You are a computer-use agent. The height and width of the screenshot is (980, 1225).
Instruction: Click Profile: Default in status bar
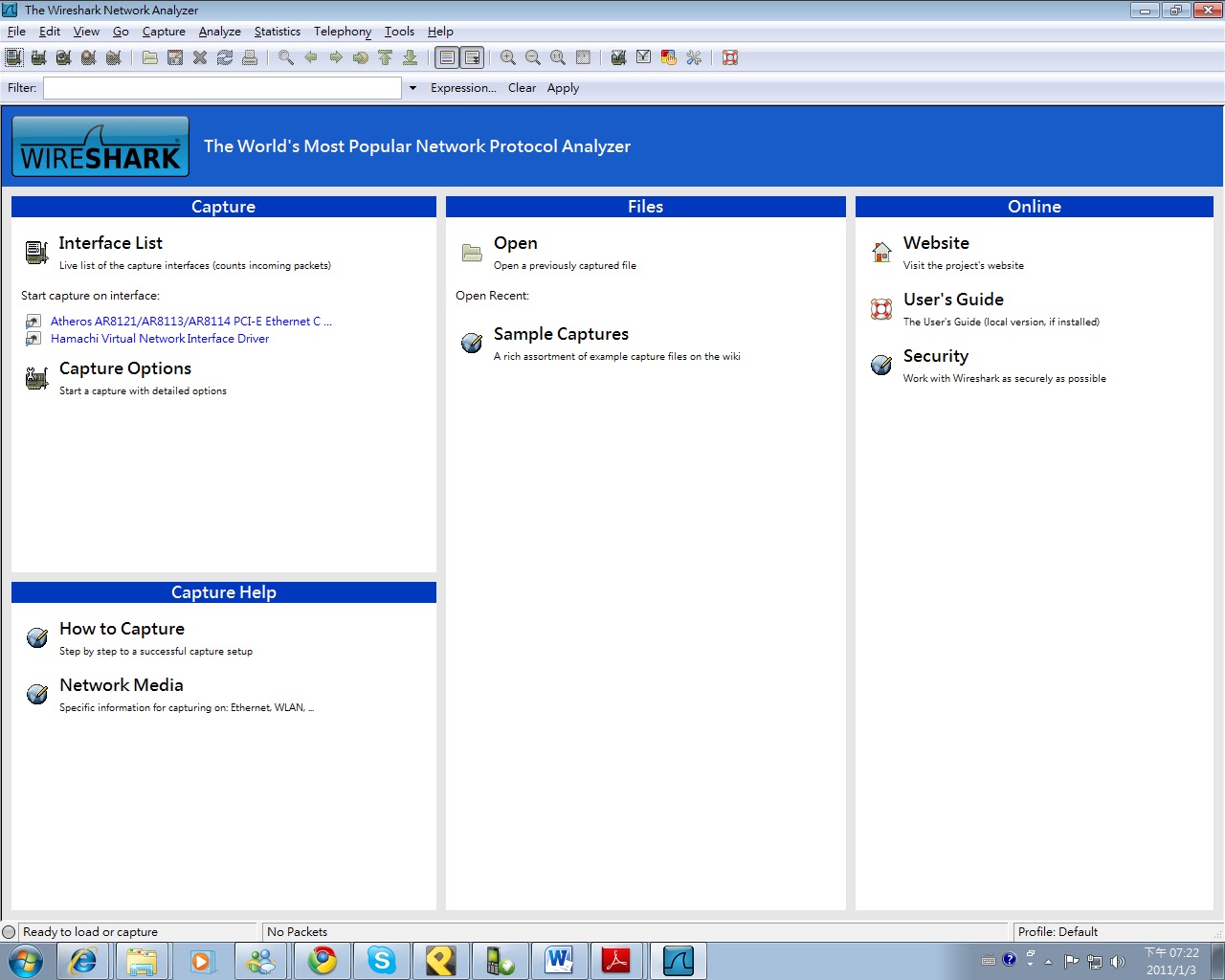[1058, 932]
